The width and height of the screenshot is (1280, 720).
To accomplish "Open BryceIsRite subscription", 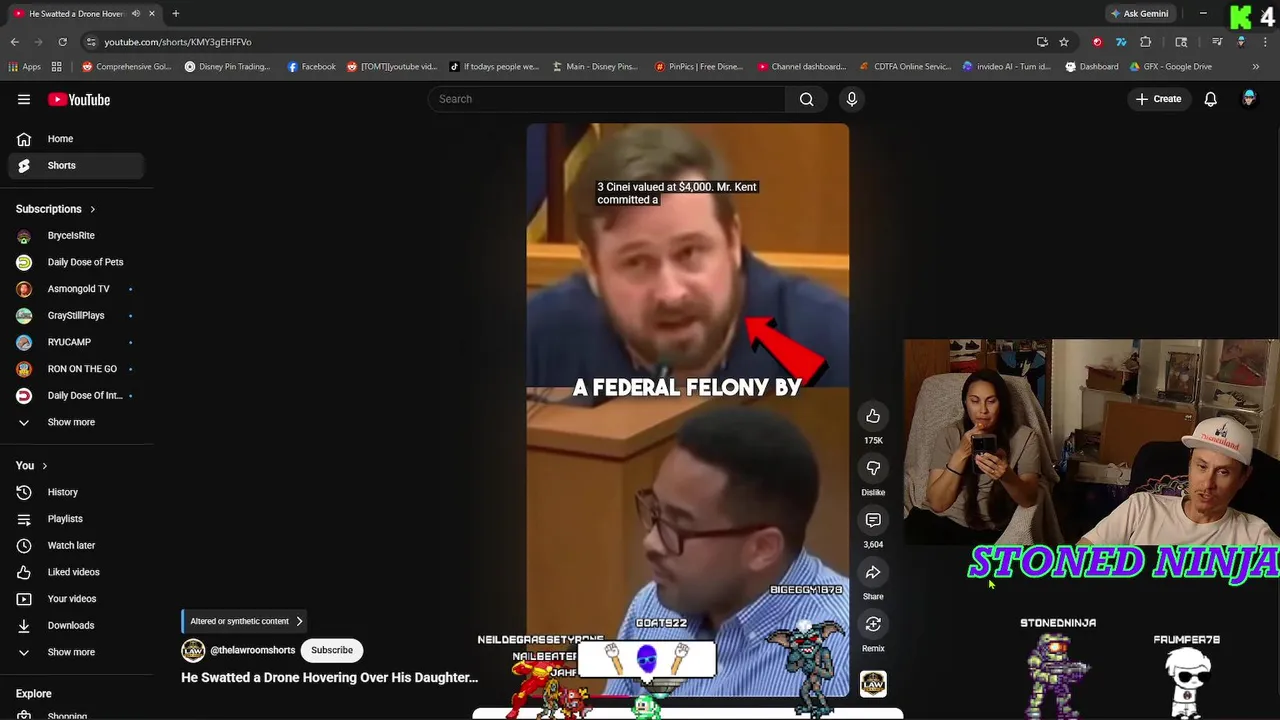I will coord(76,236).
